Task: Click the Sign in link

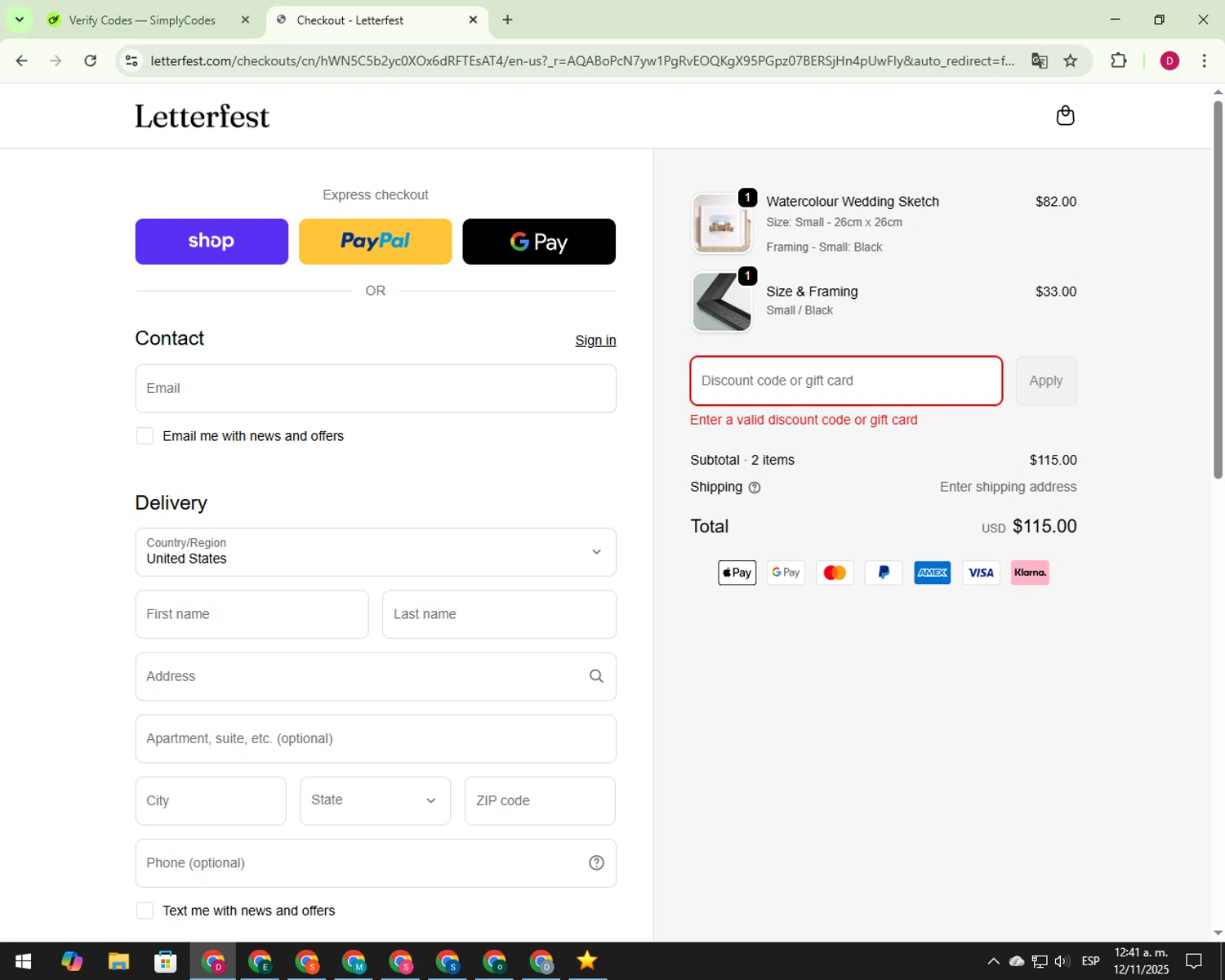Action: click(595, 341)
